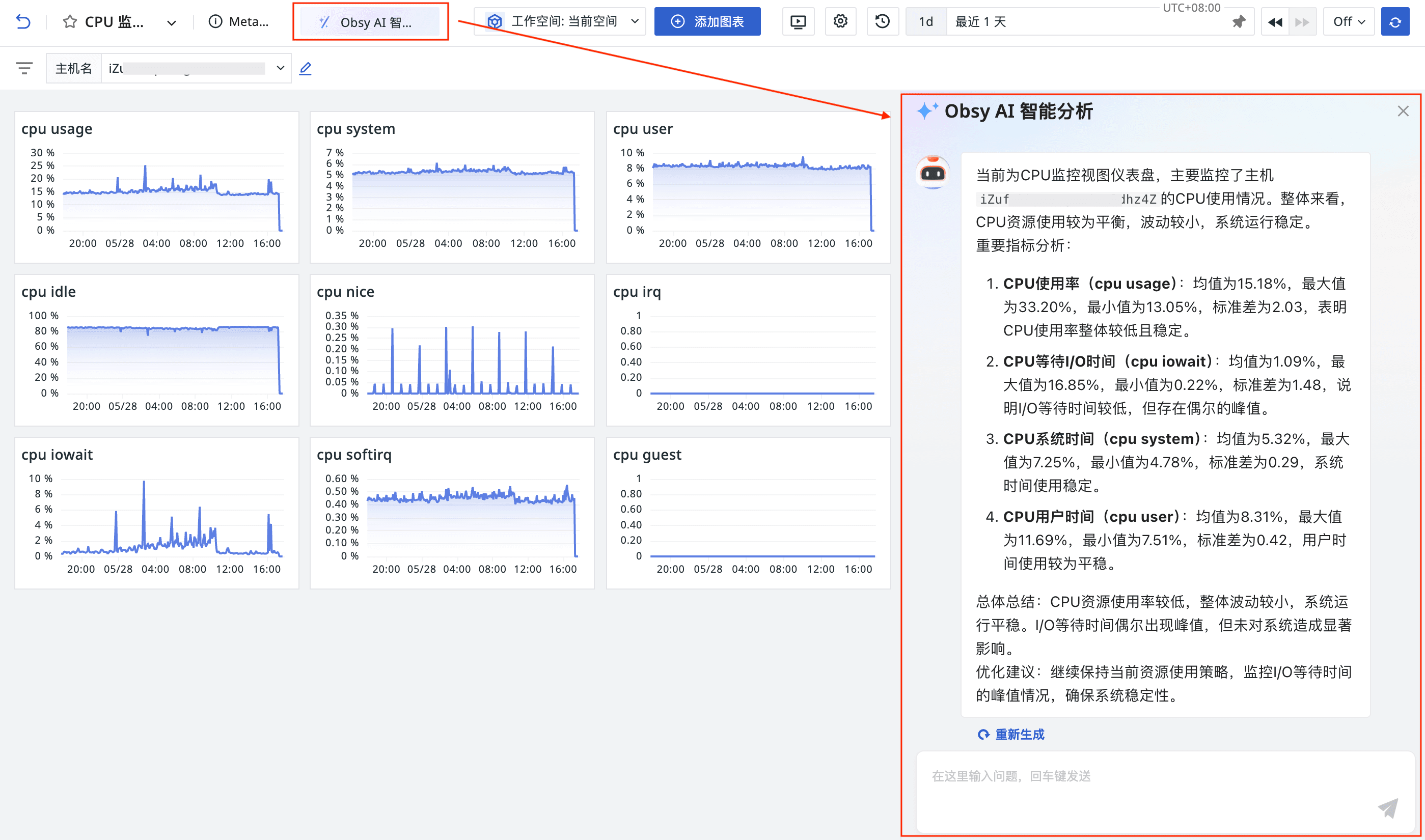This screenshot has width=1425, height=840.
Task: Open the history clock icon
Action: 882,21
